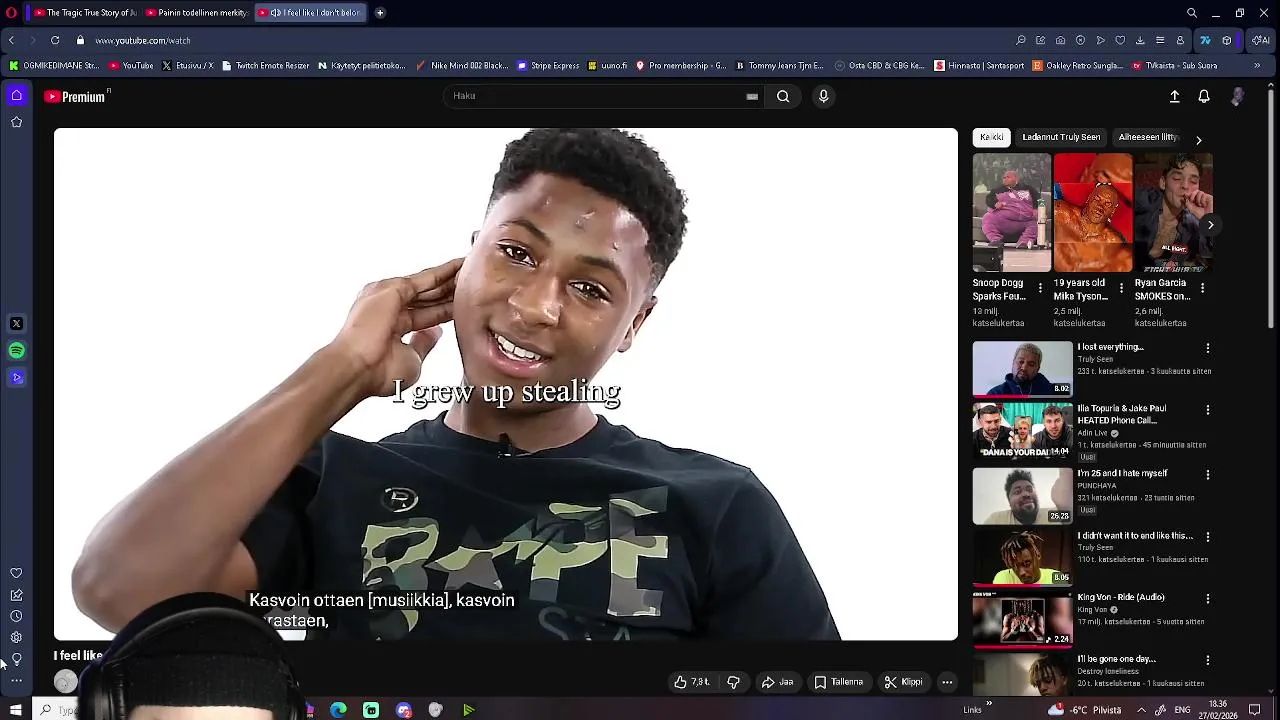Viewport: 1280px width, 720px height.
Task: Open Microsoft Edge from the taskbar
Action: pos(339,710)
